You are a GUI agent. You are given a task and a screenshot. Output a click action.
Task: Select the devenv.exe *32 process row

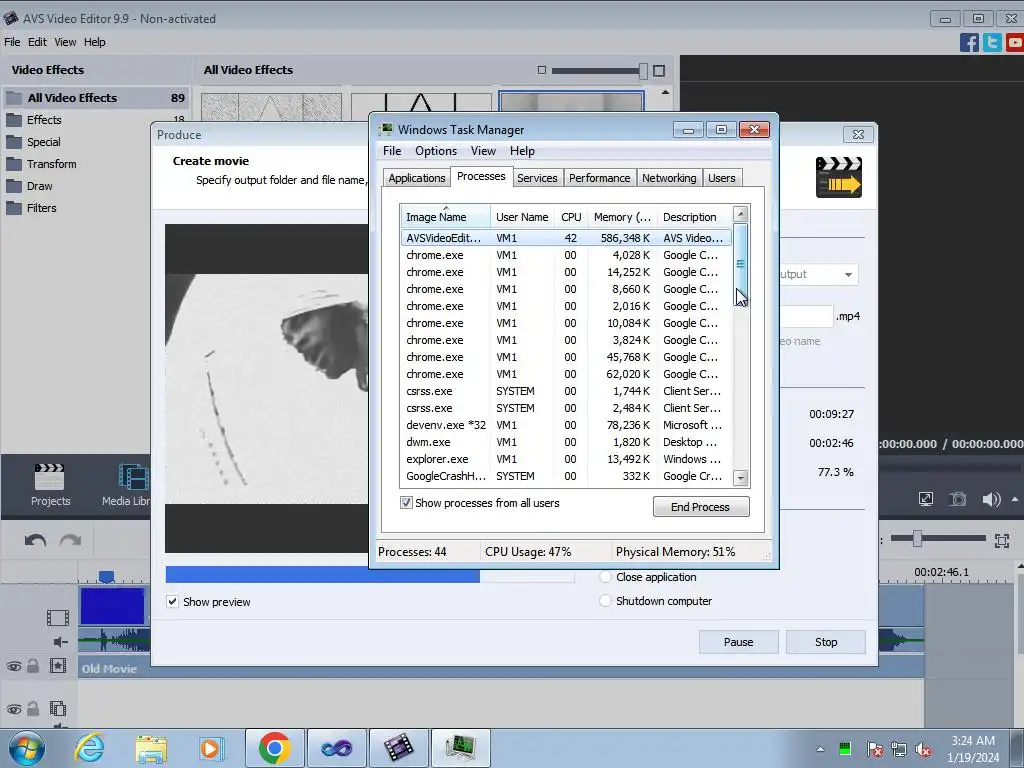coord(566,425)
